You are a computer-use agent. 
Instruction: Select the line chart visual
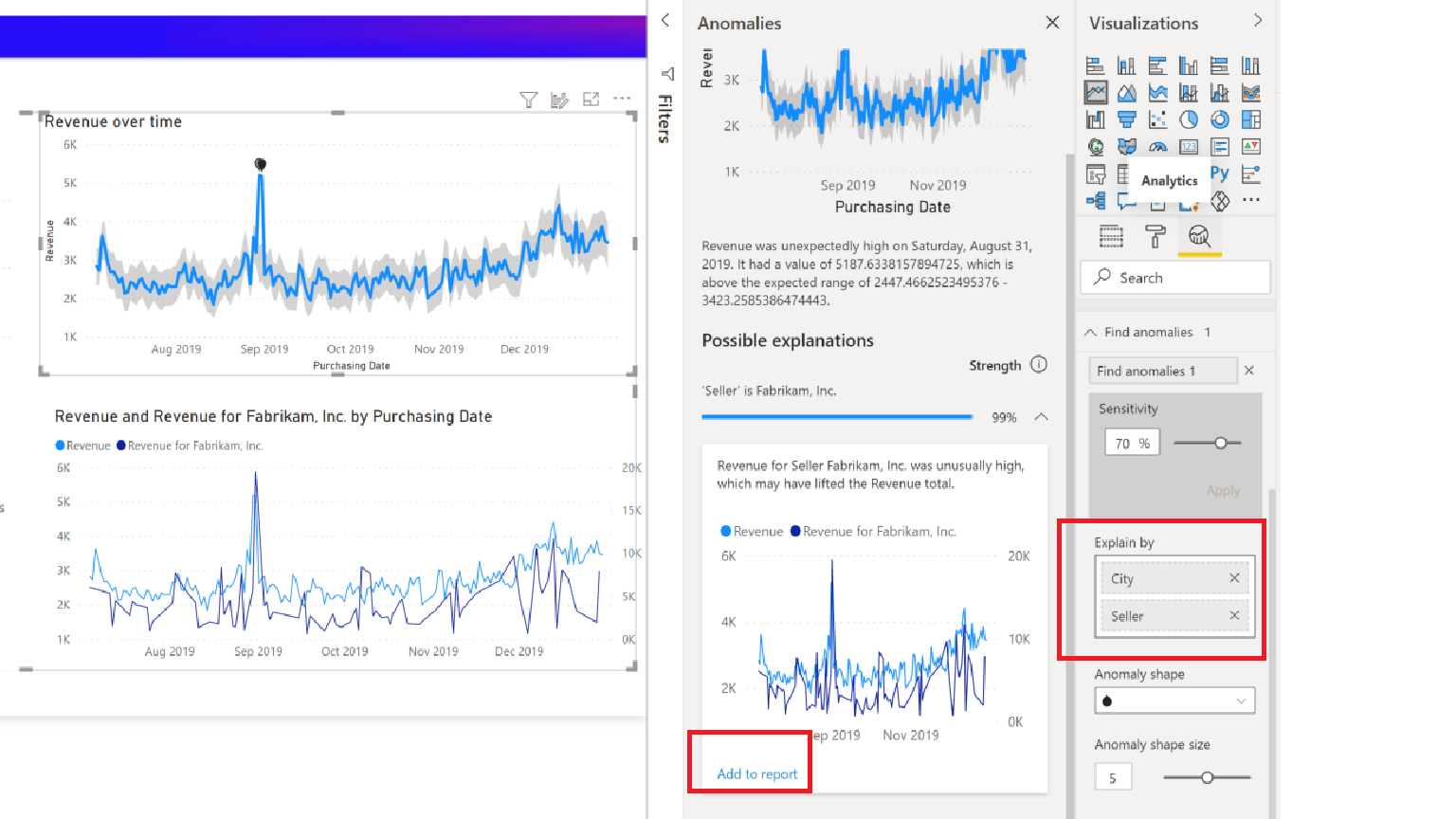point(1096,93)
